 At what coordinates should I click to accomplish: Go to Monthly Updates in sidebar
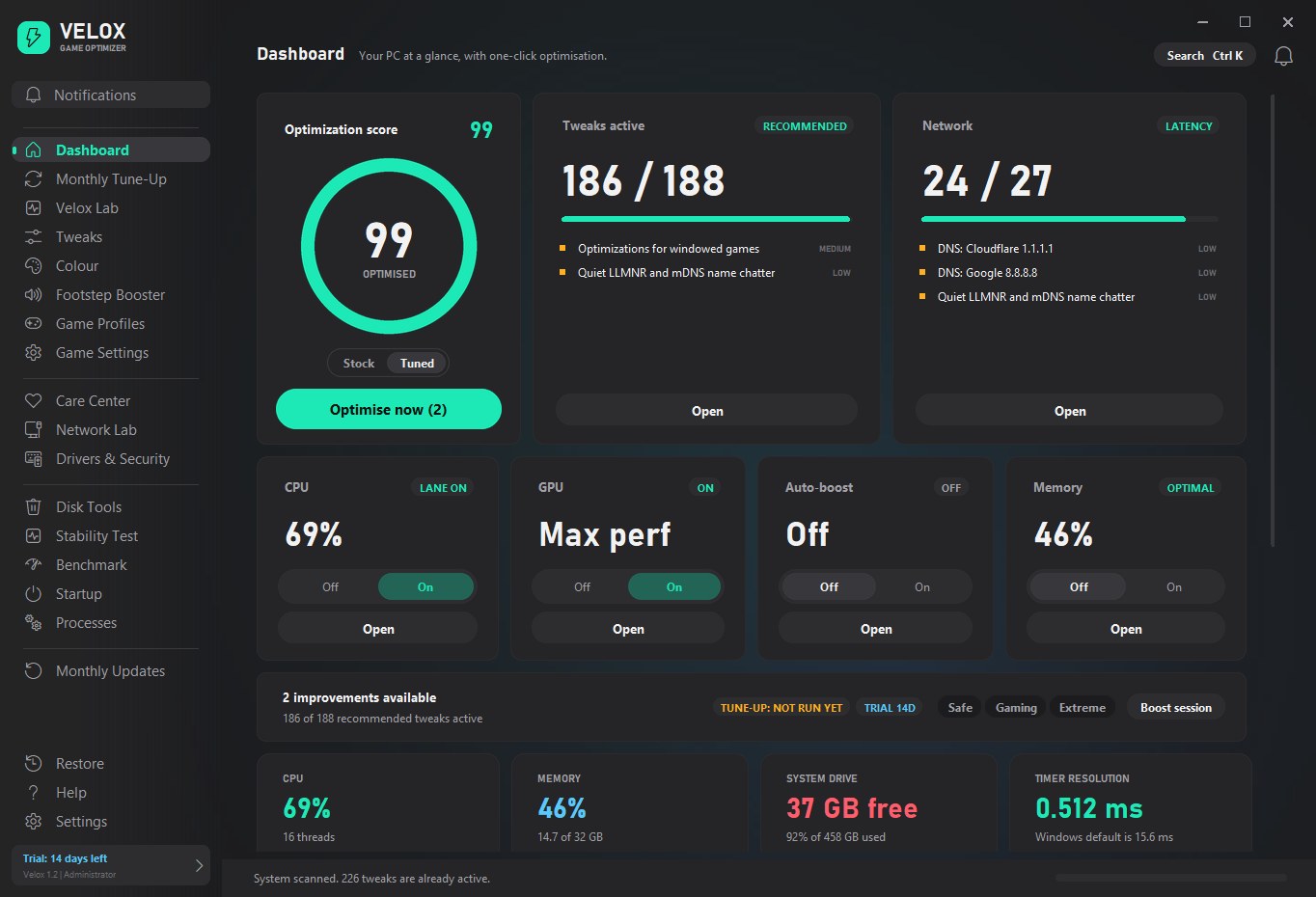pos(111,671)
